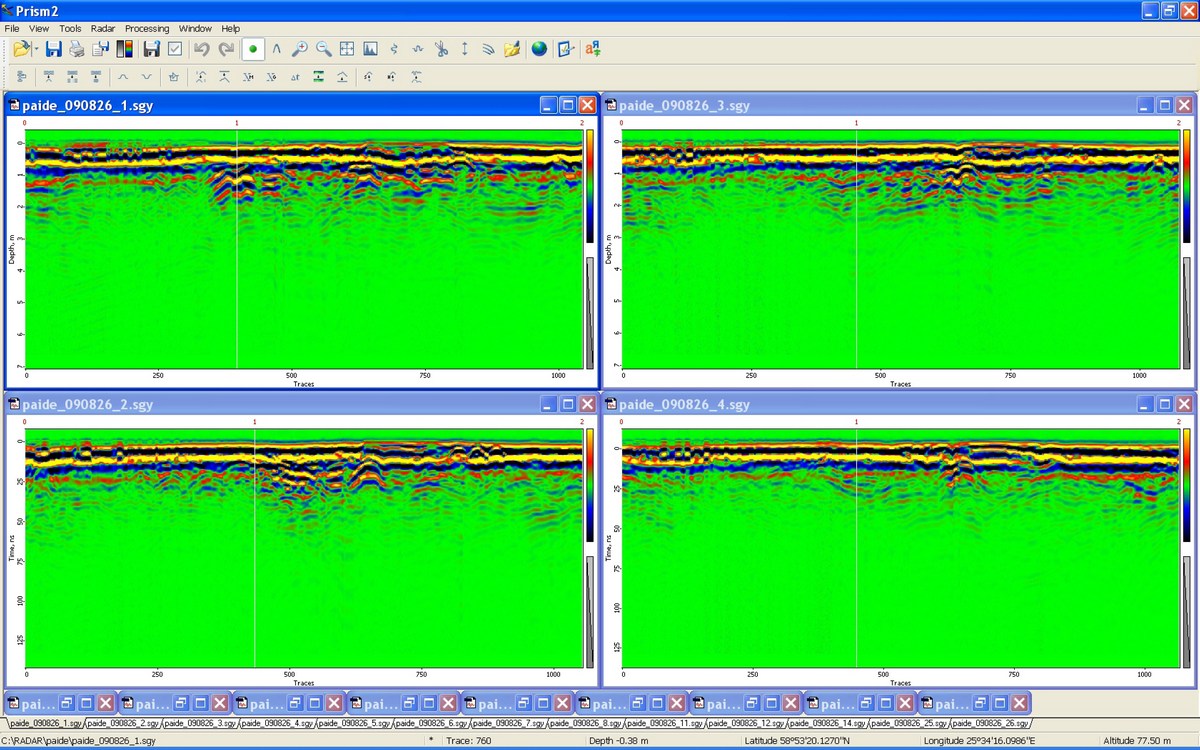Image resolution: width=1200 pixels, height=750 pixels.
Task: Switch to the paide_090826_5.sgy tab
Action: click(355, 723)
